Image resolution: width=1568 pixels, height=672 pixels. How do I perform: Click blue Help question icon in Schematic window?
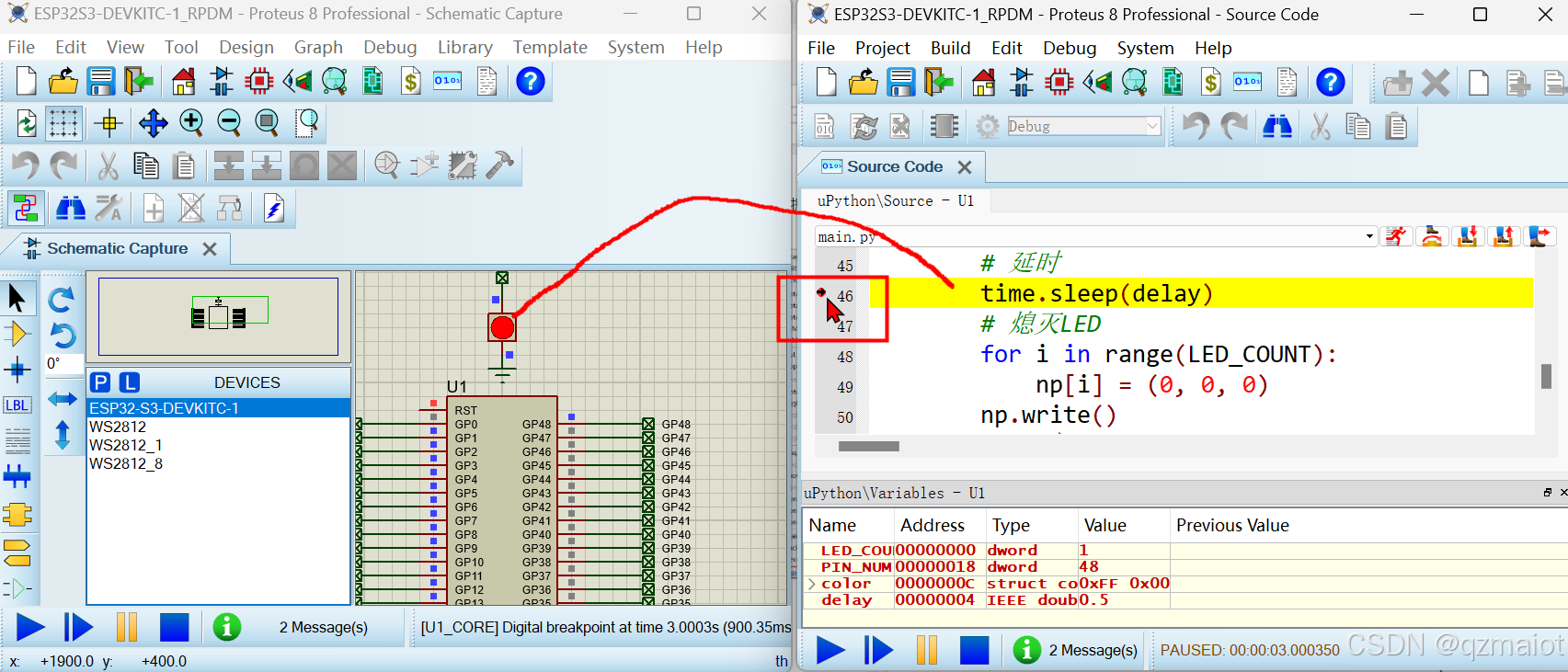click(x=530, y=82)
